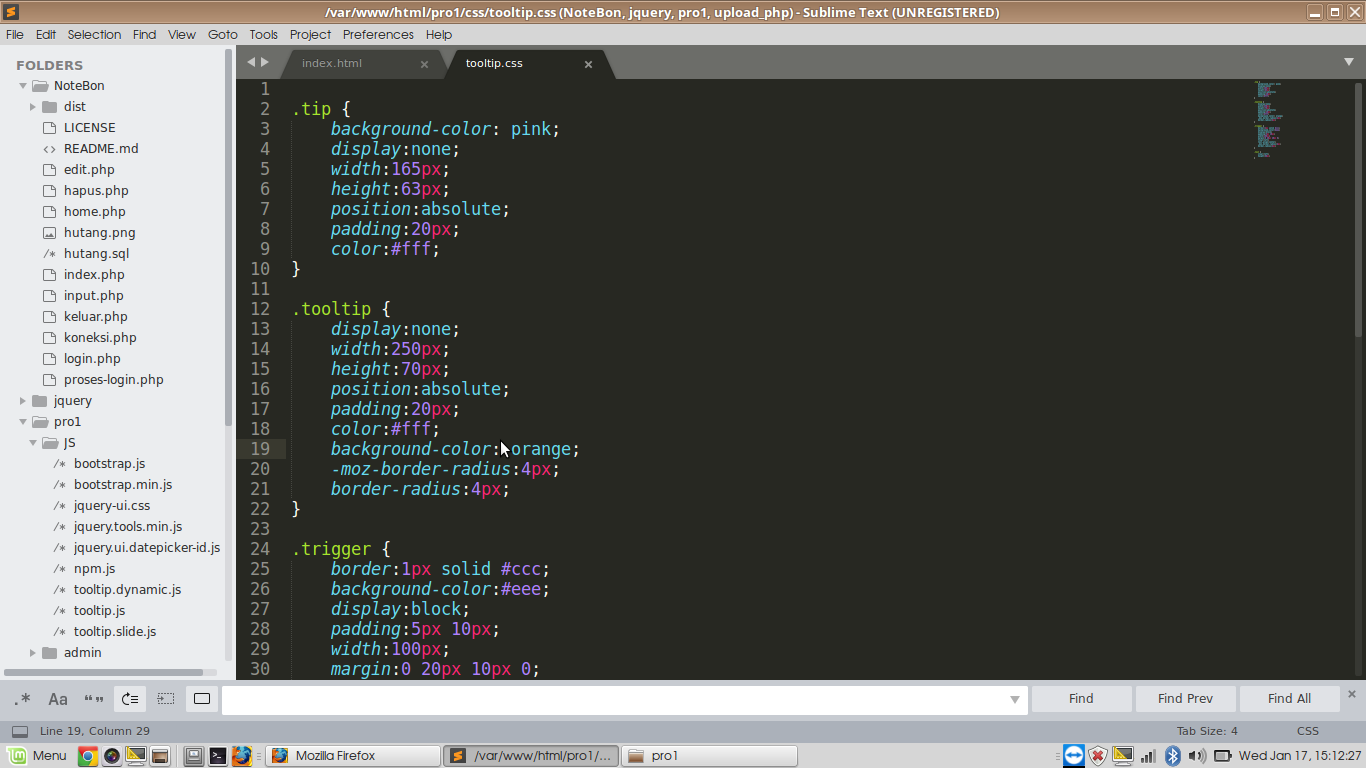
Task: Toggle whole word matching option
Action: tap(94, 698)
